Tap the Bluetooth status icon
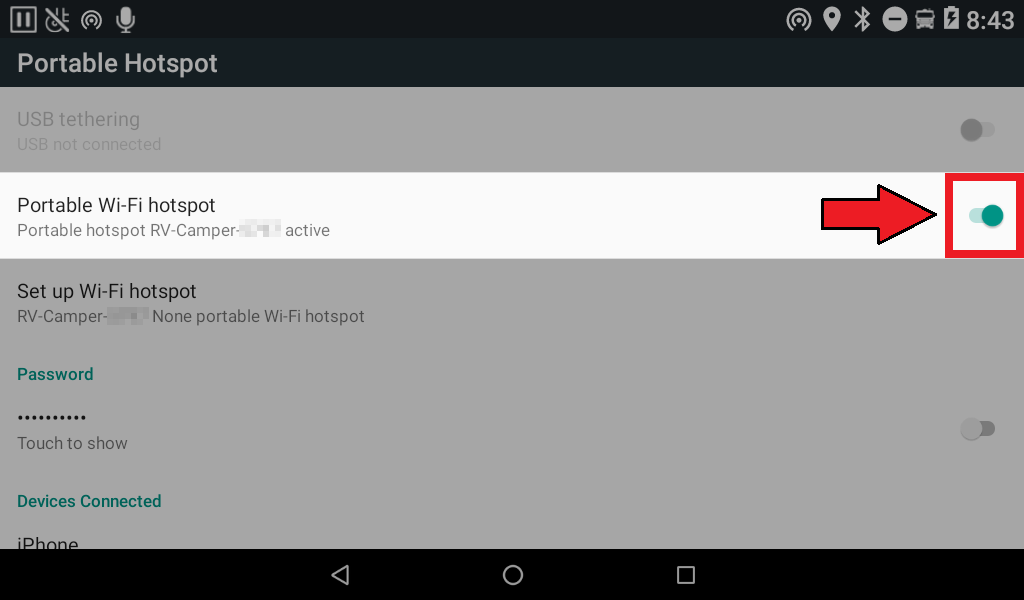 tap(863, 20)
